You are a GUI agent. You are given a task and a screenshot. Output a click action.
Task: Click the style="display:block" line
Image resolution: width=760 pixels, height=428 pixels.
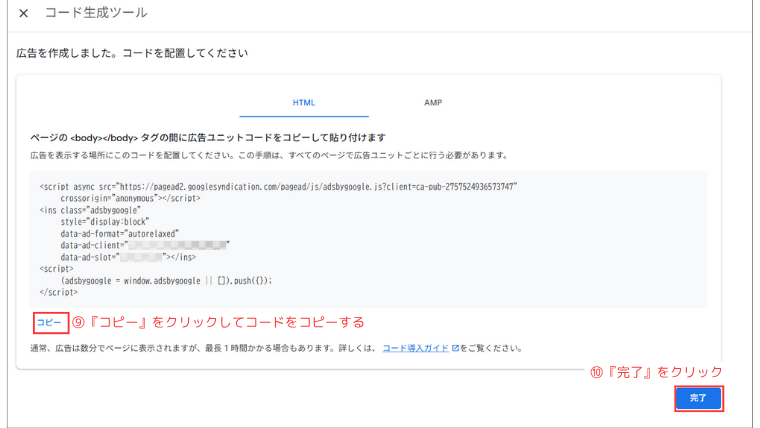[x=105, y=222]
